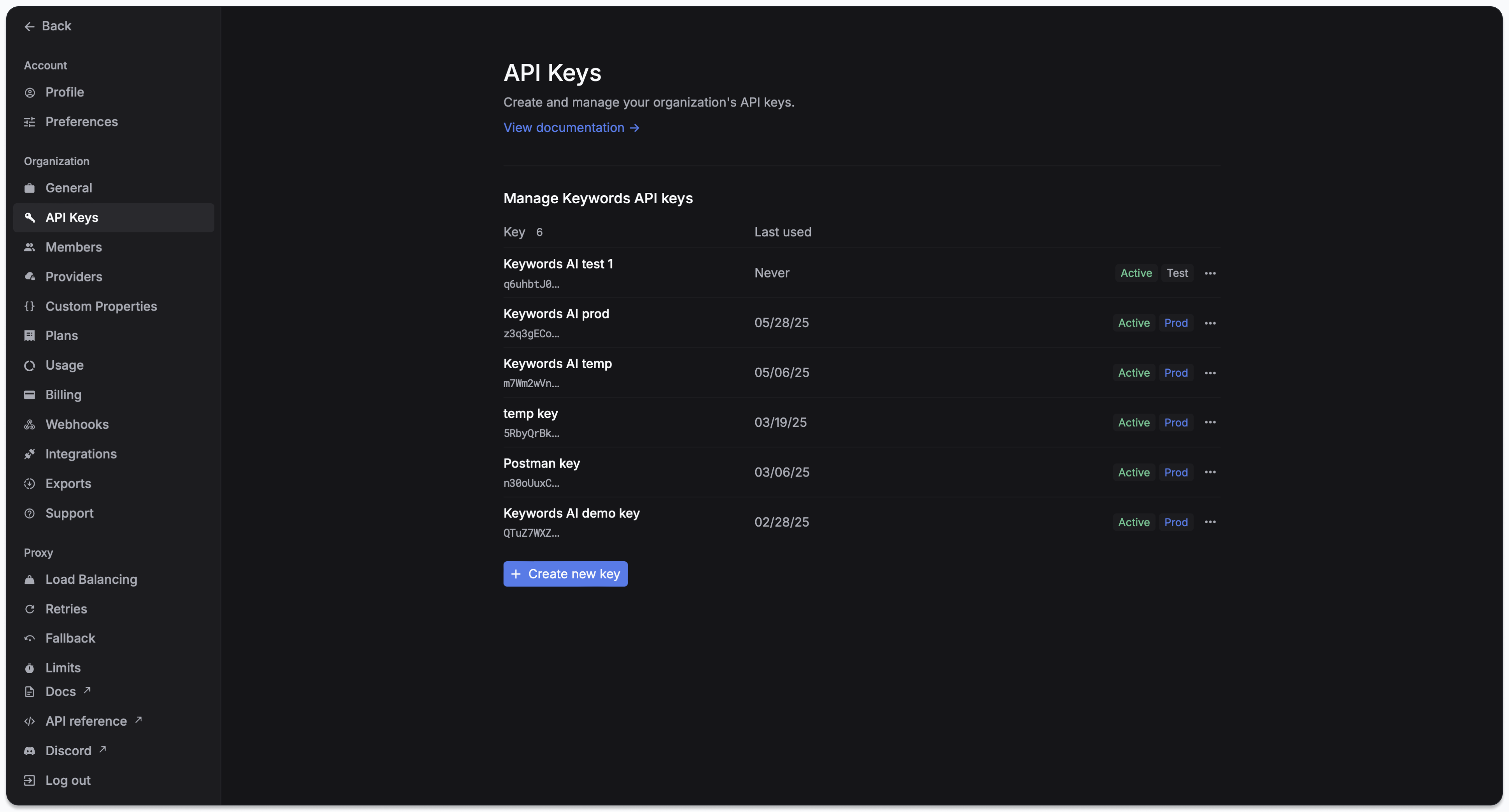The width and height of the screenshot is (1509, 812).
Task: Click the Never last used value
Action: coord(772,273)
